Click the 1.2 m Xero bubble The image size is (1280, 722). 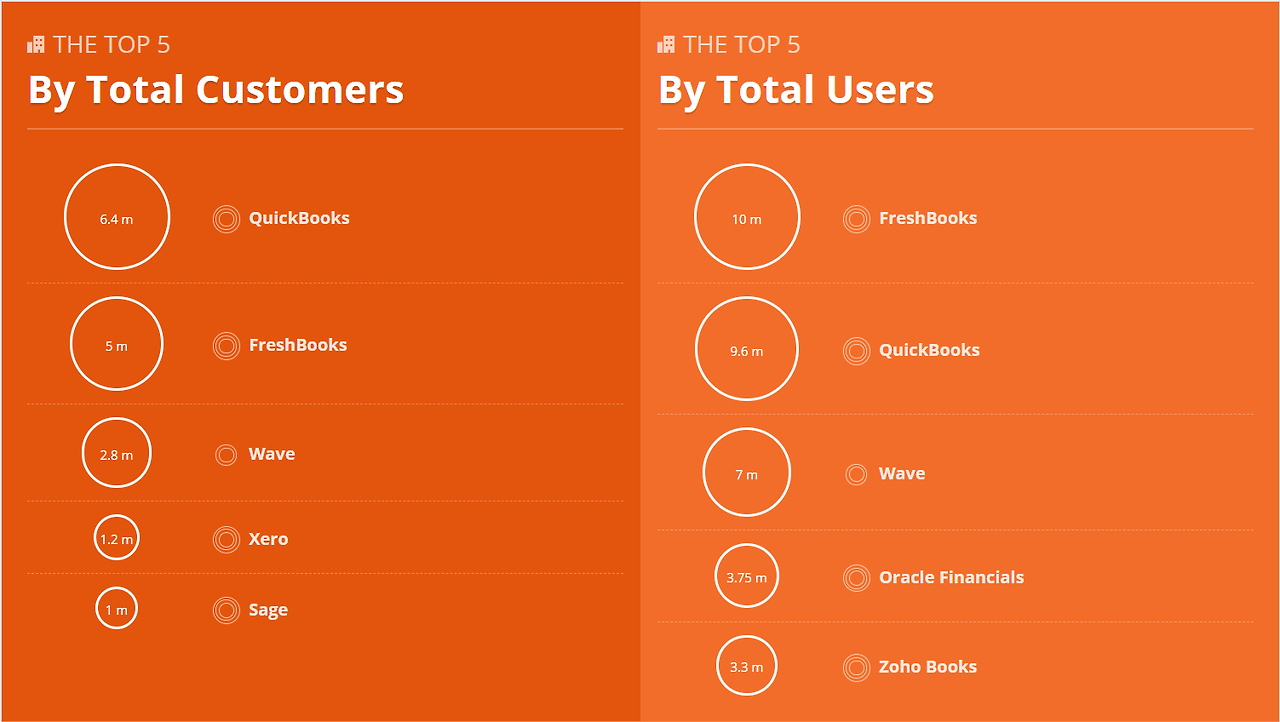(117, 538)
